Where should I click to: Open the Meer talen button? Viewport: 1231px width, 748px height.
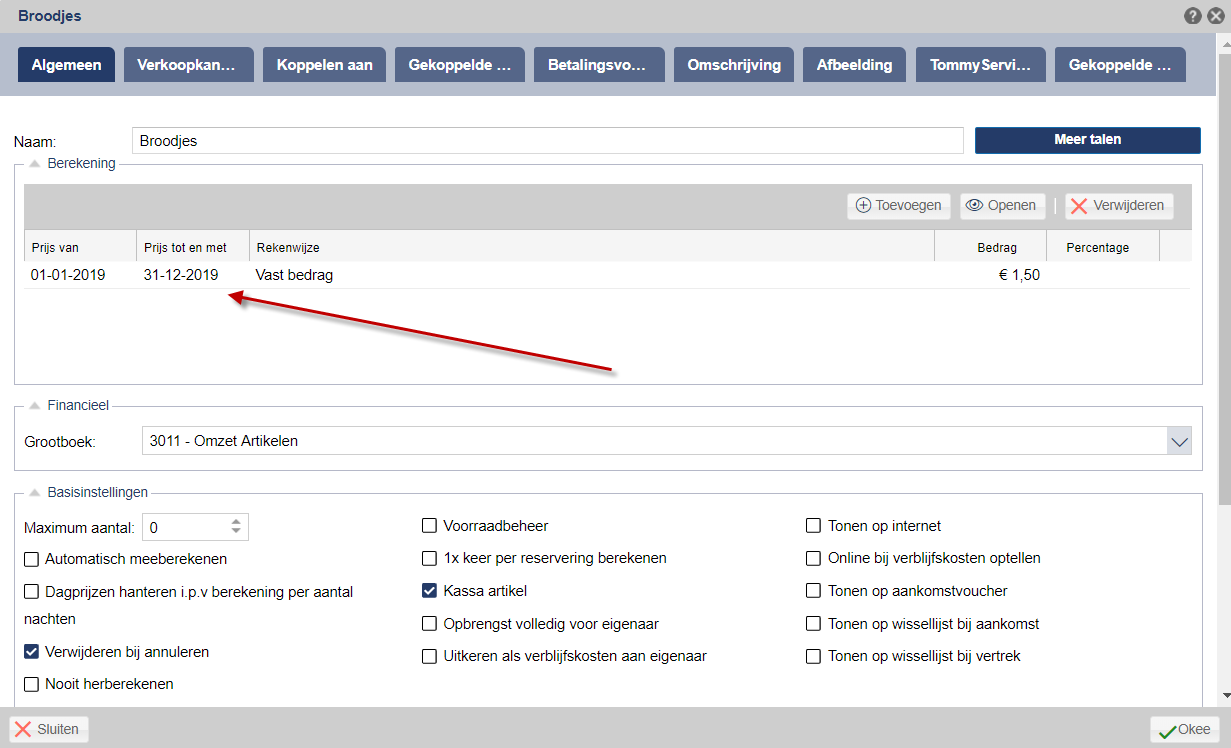1088,140
